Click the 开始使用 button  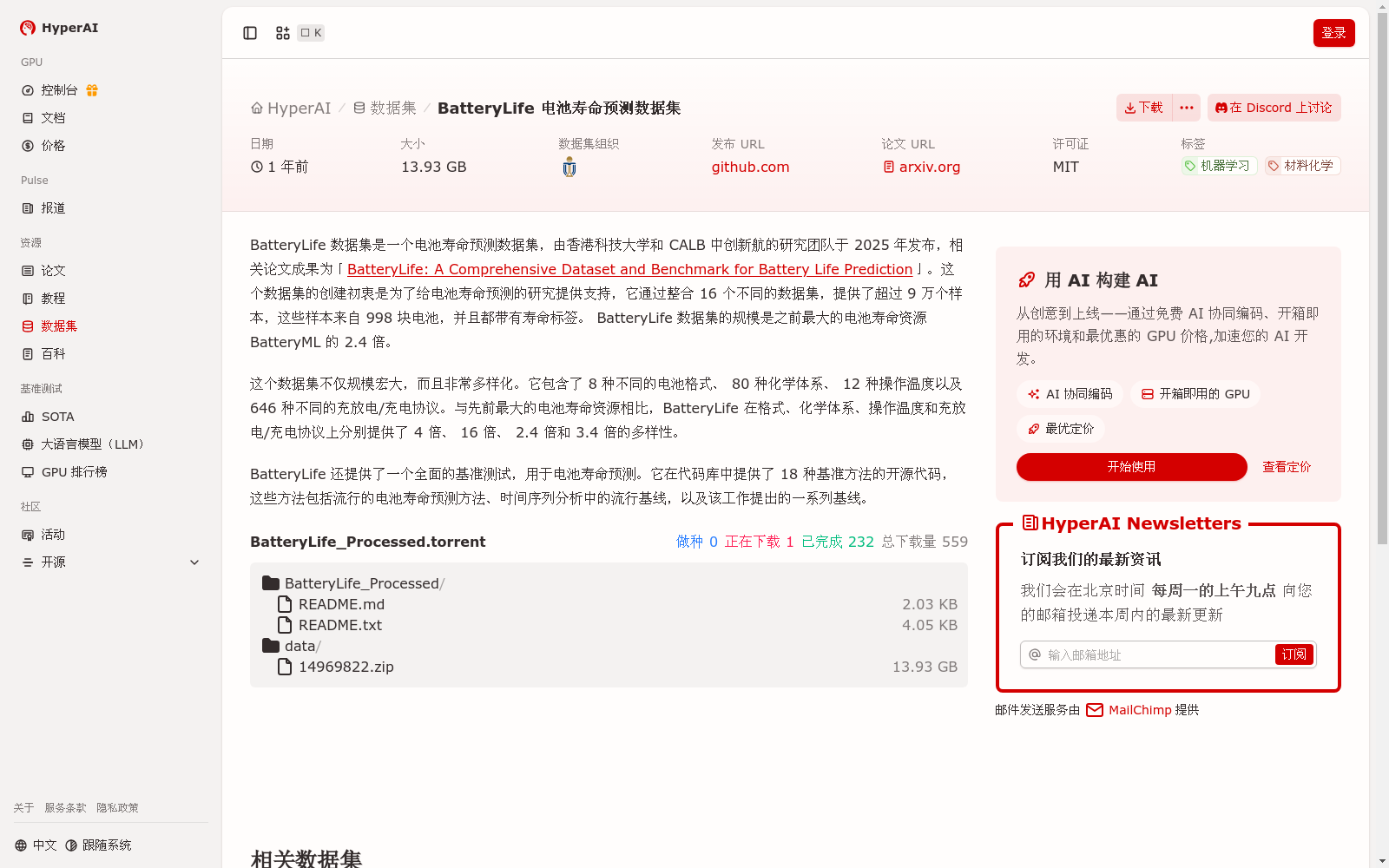1131,467
